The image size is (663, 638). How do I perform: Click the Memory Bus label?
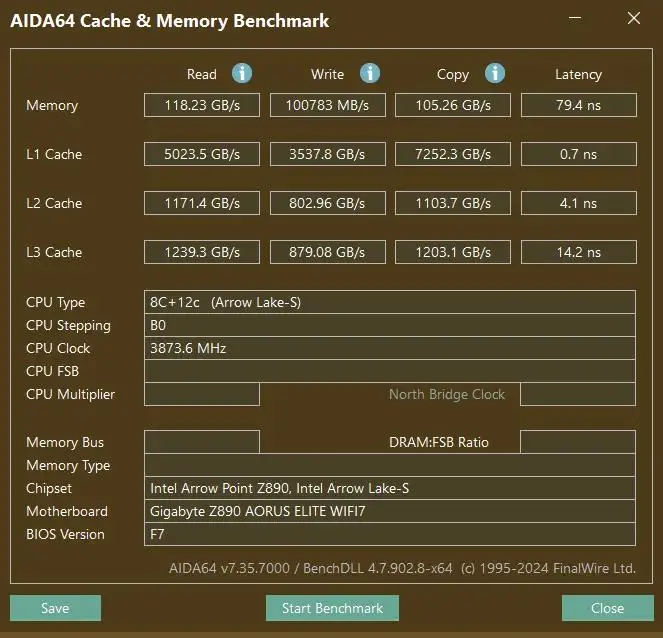[65, 443]
